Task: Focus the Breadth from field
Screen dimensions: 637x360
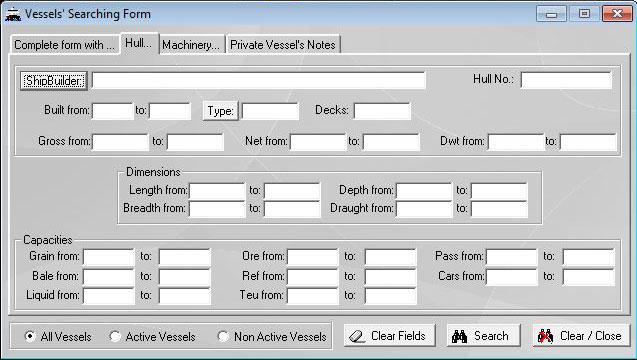Action: [x=217, y=209]
